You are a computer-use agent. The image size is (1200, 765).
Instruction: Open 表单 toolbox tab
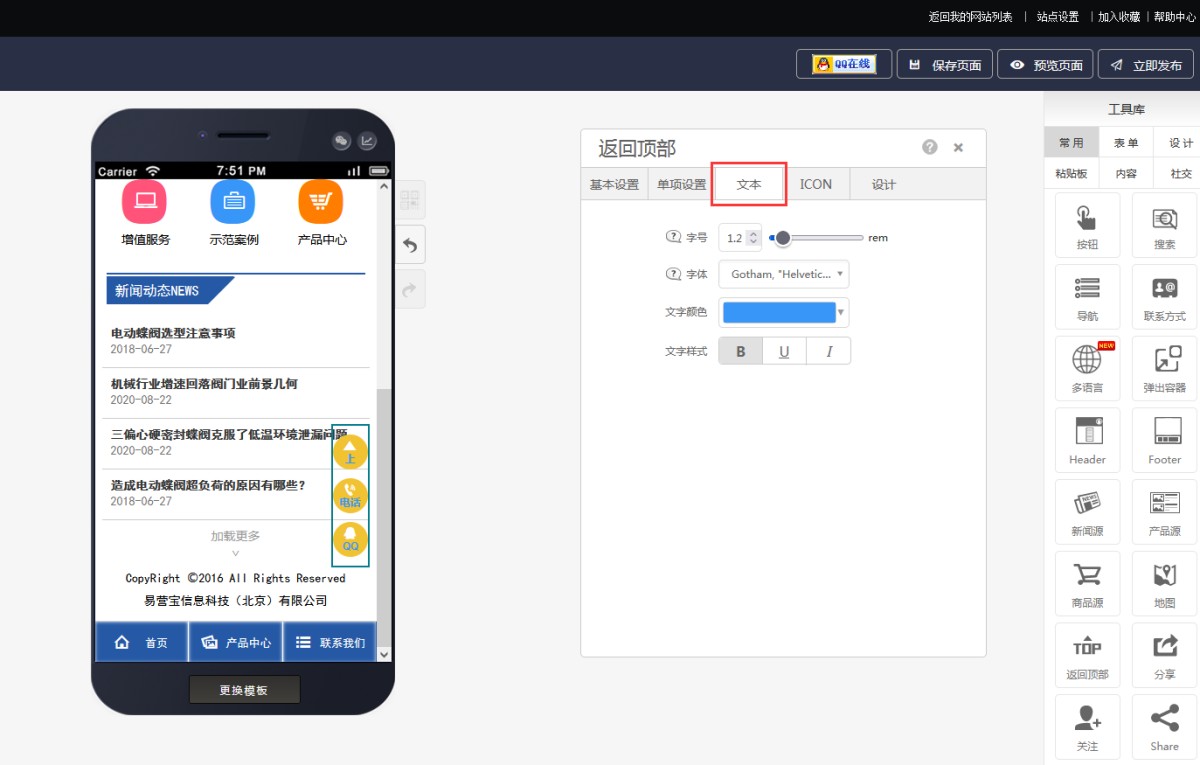1126,143
